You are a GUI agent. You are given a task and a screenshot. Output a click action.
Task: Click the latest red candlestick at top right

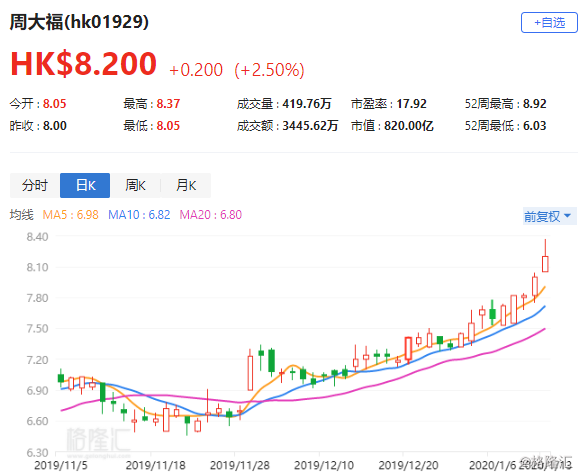pos(545,264)
